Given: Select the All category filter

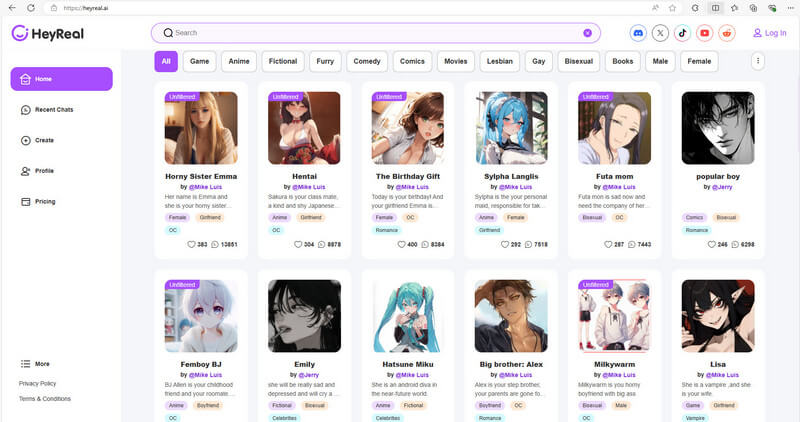Looking at the screenshot, I should pos(166,61).
